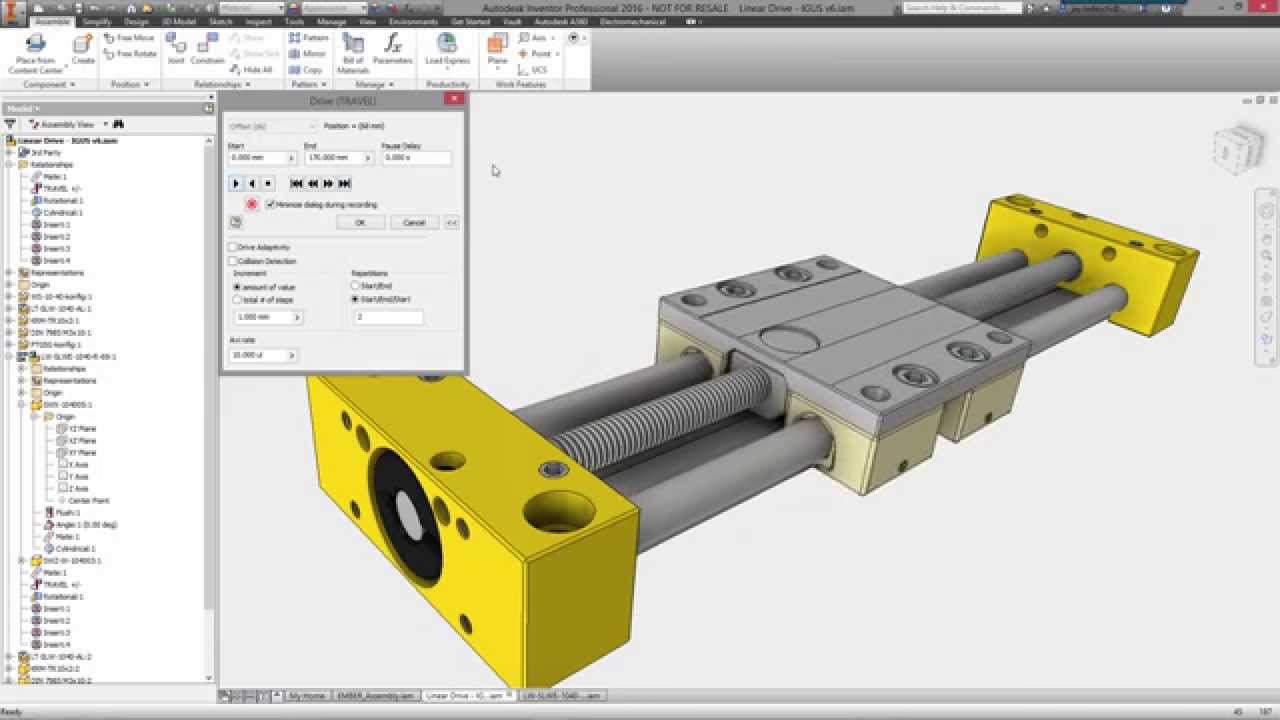Click Cancel in the Drive dialog
This screenshot has height=720, width=1280.
tap(414, 222)
